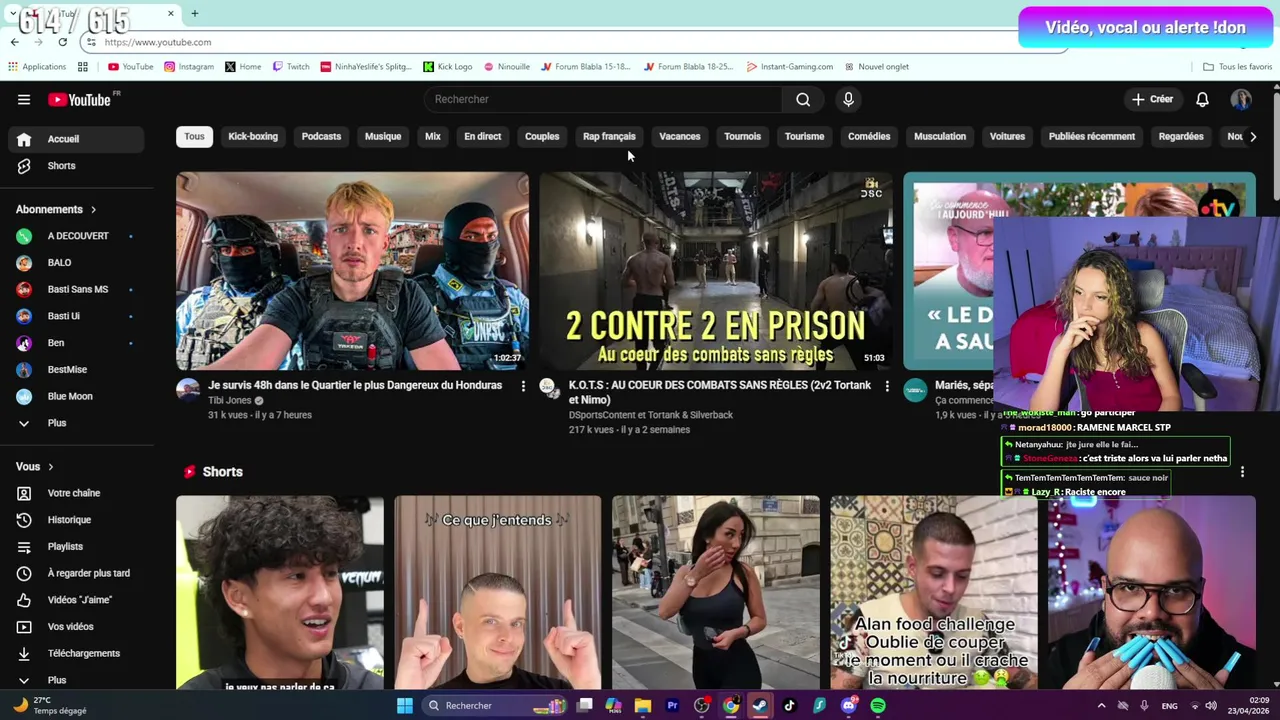
Task: Open Premiere Pro from the taskbar
Action: click(672, 706)
